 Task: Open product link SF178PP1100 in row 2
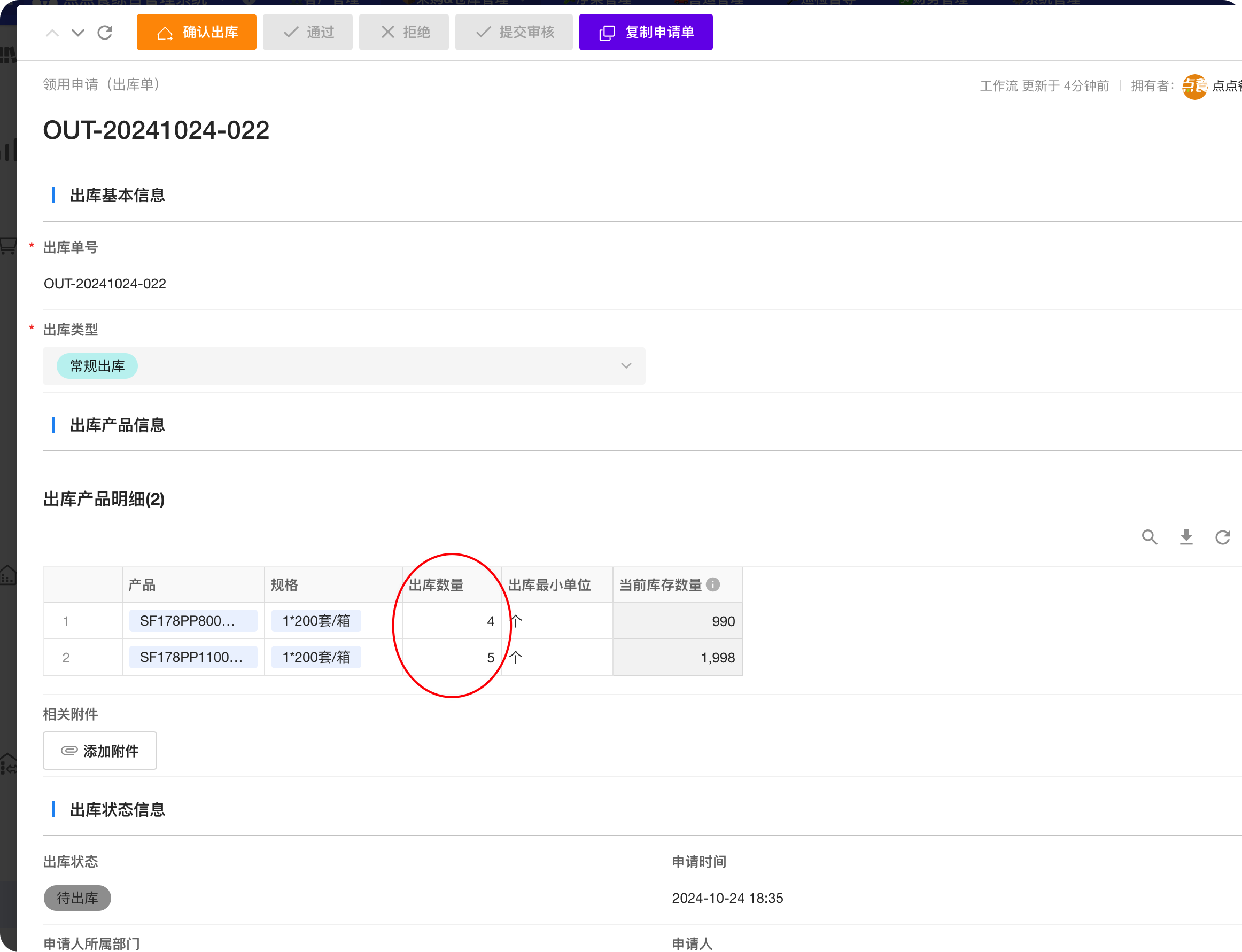tap(193, 657)
